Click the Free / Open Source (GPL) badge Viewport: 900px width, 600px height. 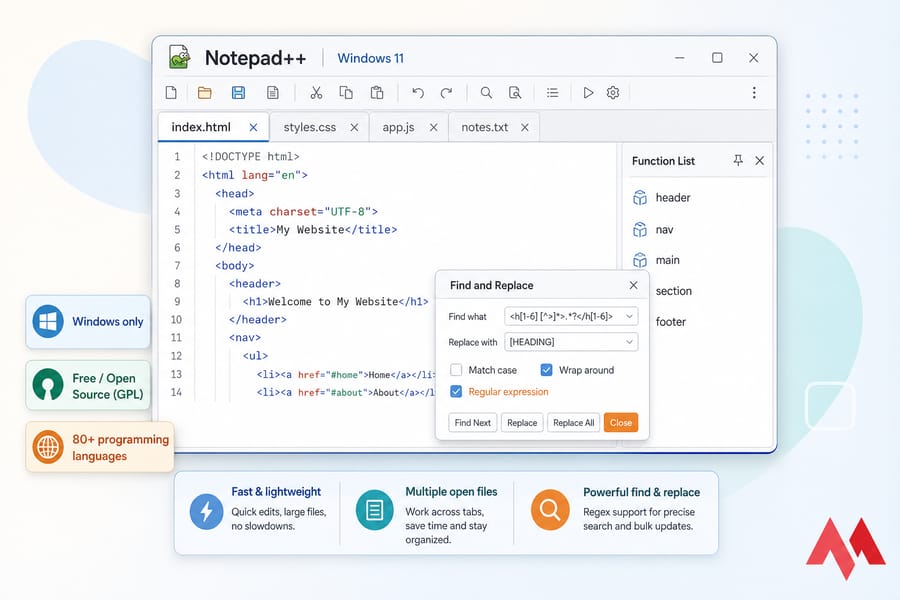point(88,385)
